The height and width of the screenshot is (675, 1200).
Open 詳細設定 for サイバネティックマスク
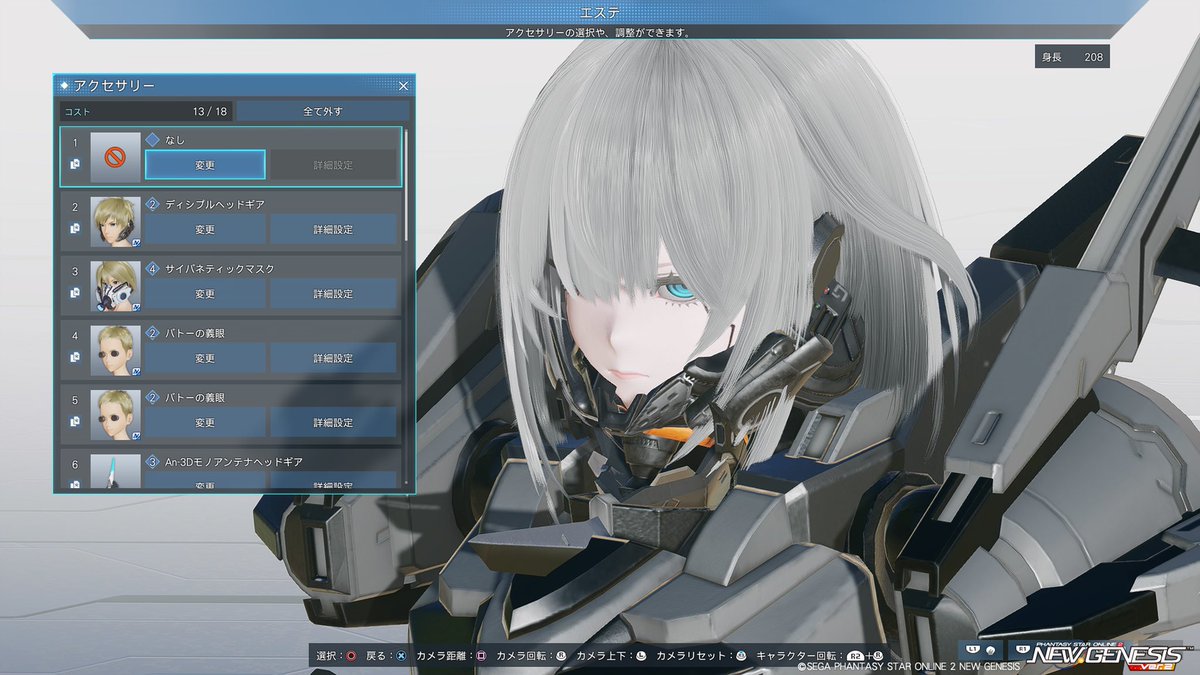[x=333, y=294]
